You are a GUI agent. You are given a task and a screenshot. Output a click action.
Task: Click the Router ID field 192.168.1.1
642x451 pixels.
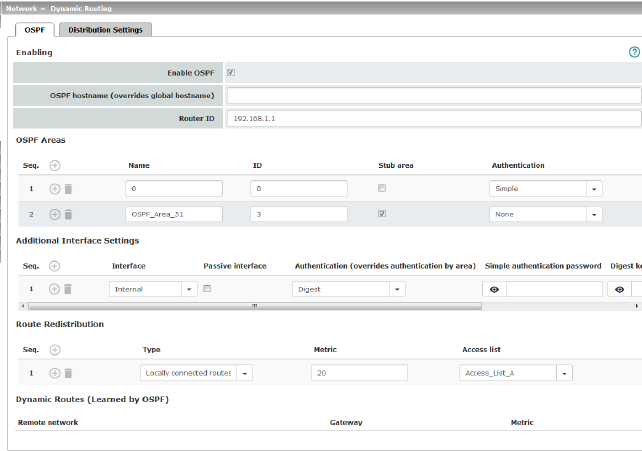pyautogui.click(x=434, y=118)
